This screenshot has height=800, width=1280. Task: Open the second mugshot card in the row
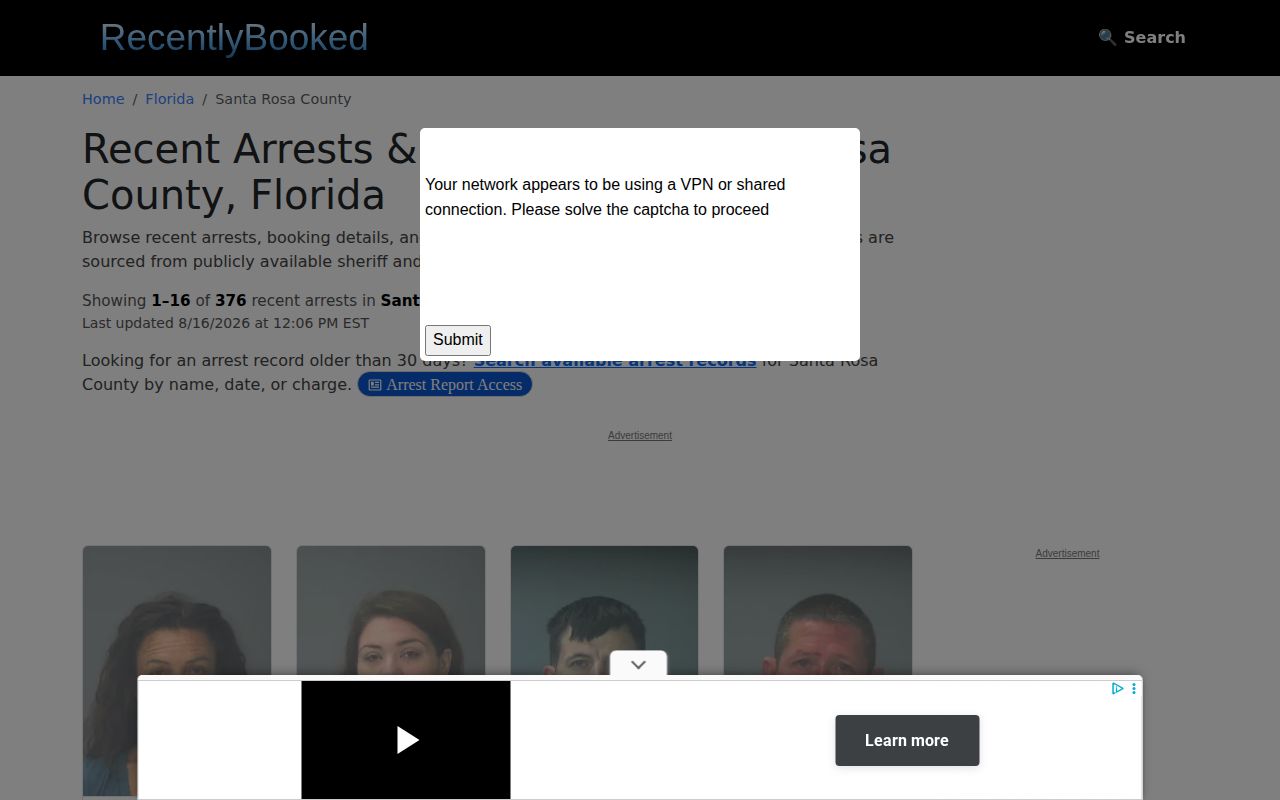[391, 671]
